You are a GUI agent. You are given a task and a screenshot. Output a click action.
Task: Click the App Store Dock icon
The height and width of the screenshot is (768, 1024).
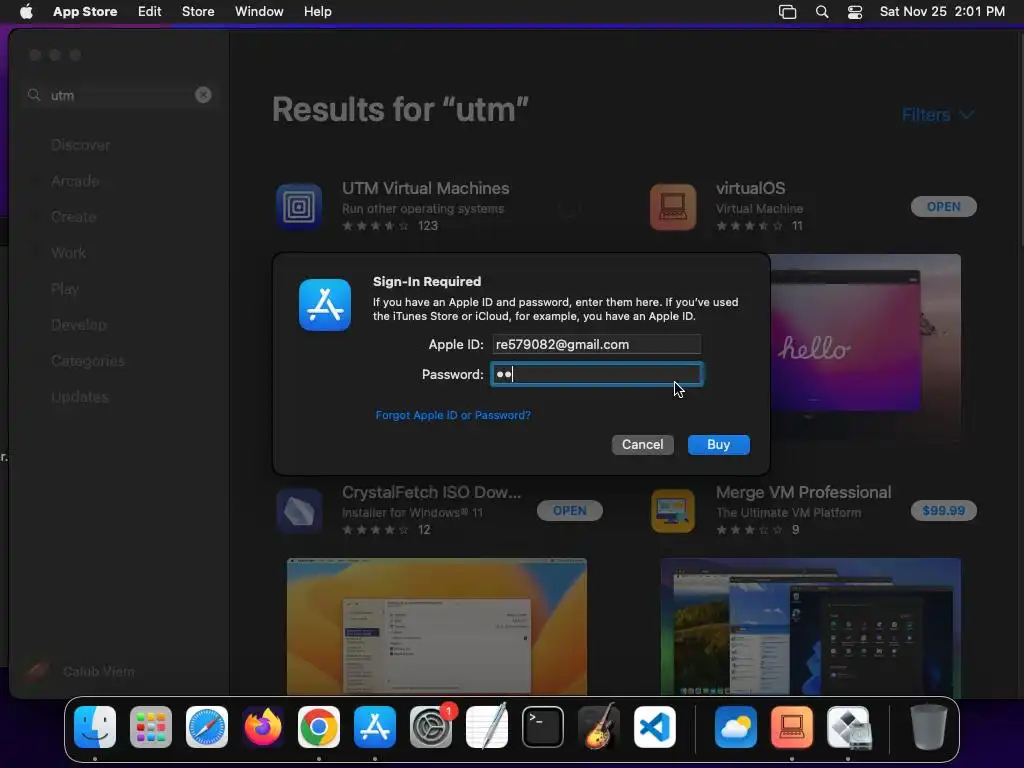375,727
